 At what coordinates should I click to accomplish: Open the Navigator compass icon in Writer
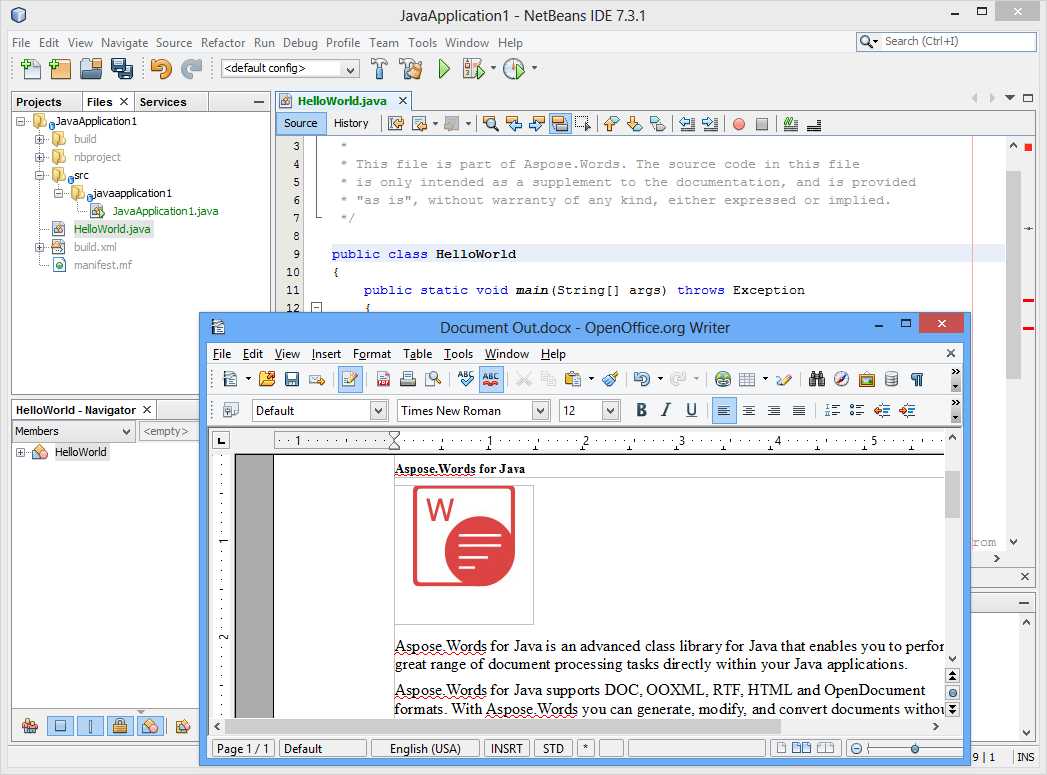(x=841, y=379)
